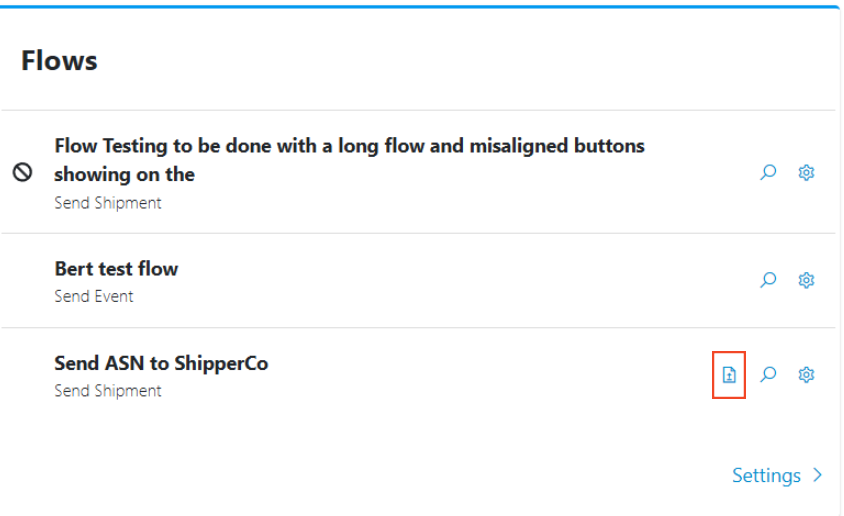Open the gear settings for the Flow Testing flow
This screenshot has height=516, width=844.
coord(806,172)
